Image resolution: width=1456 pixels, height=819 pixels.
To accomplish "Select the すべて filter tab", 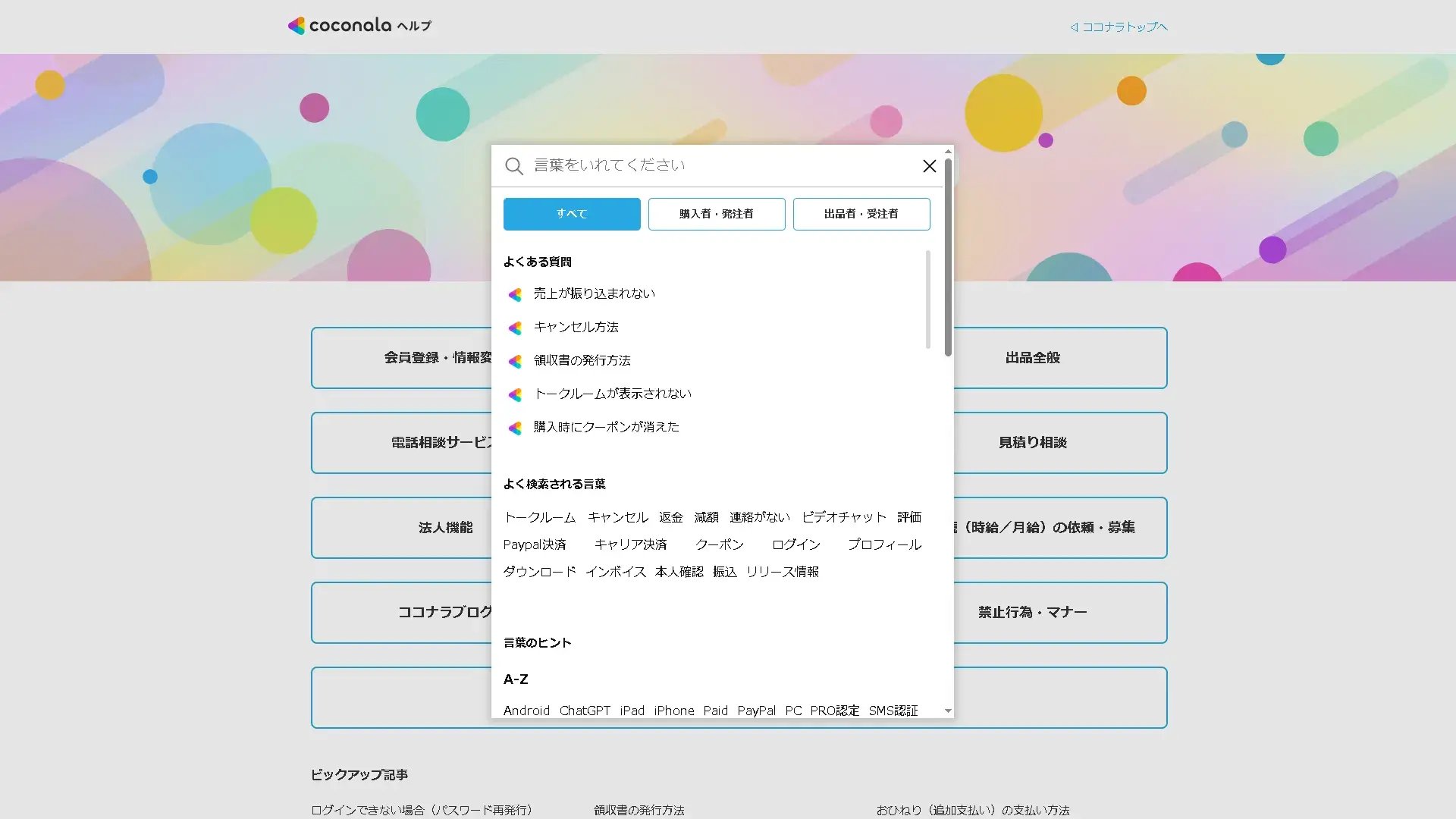I will (x=572, y=214).
